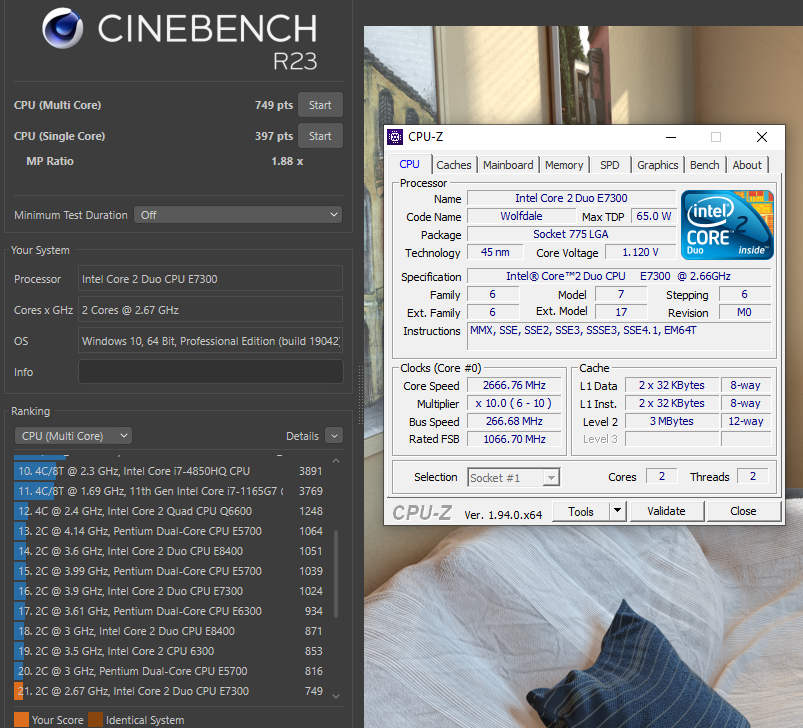Click the Specification string in CPU-Z
This screenshot has width=803, height=728.
coord(619,276)
